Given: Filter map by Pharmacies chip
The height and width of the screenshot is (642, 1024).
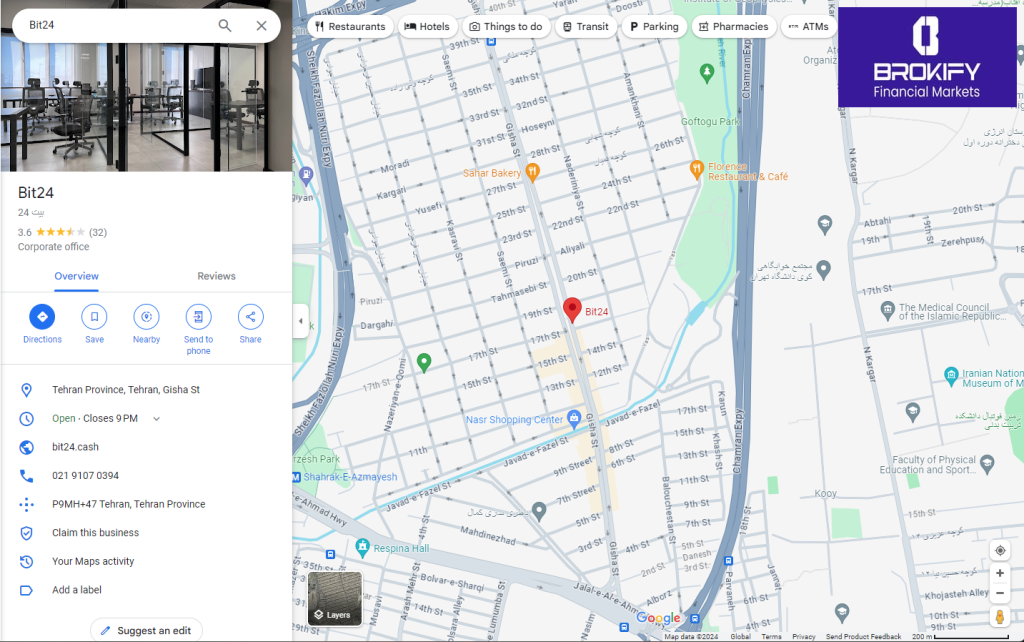Looking at the screenshot, I should 733,27.
